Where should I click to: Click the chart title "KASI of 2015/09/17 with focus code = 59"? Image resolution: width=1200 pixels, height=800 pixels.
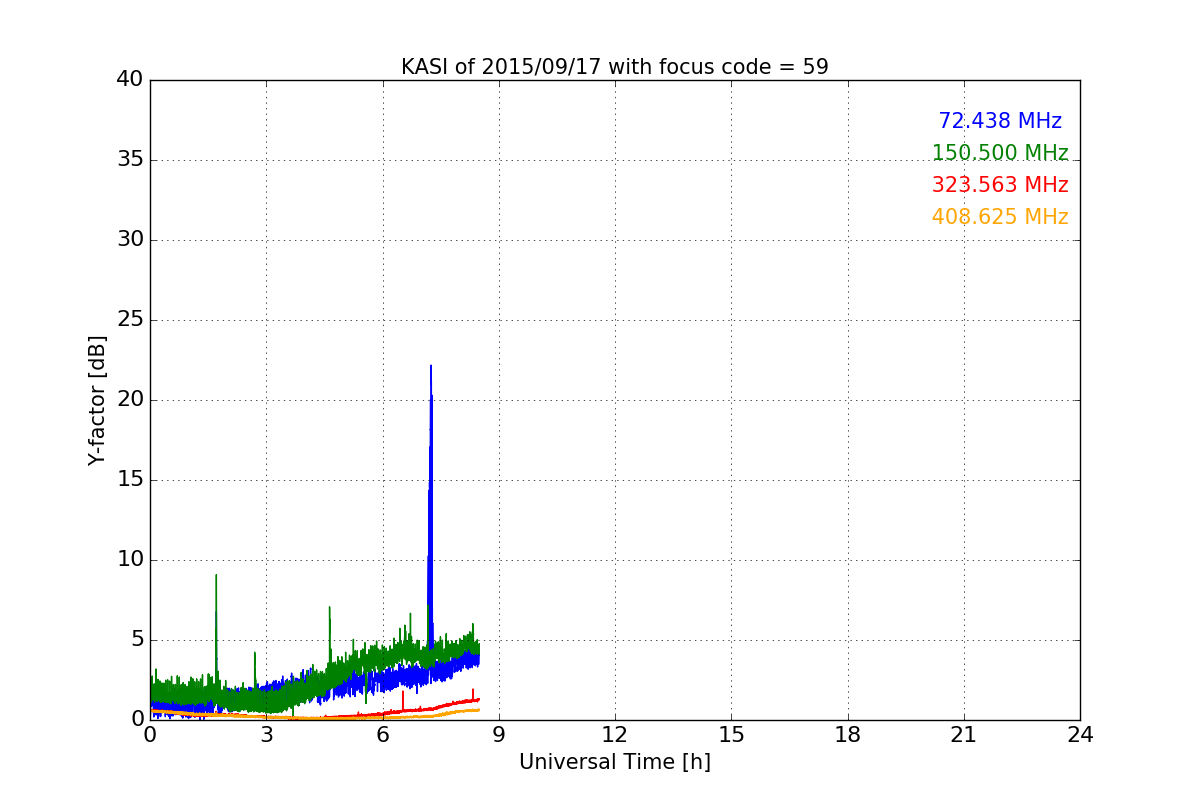tap(615, 67)
